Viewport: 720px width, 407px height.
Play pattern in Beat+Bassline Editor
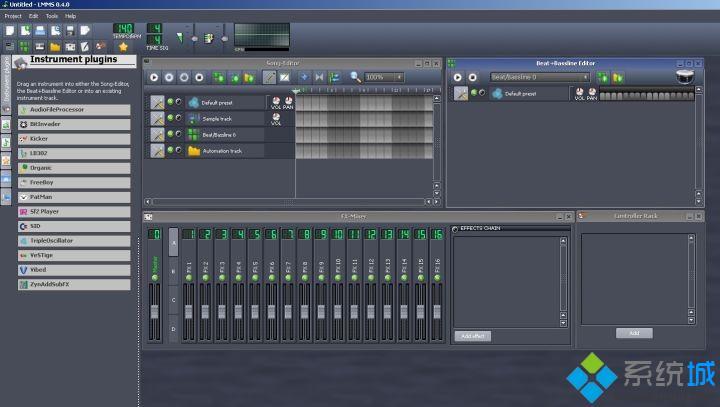click(457, 77)
